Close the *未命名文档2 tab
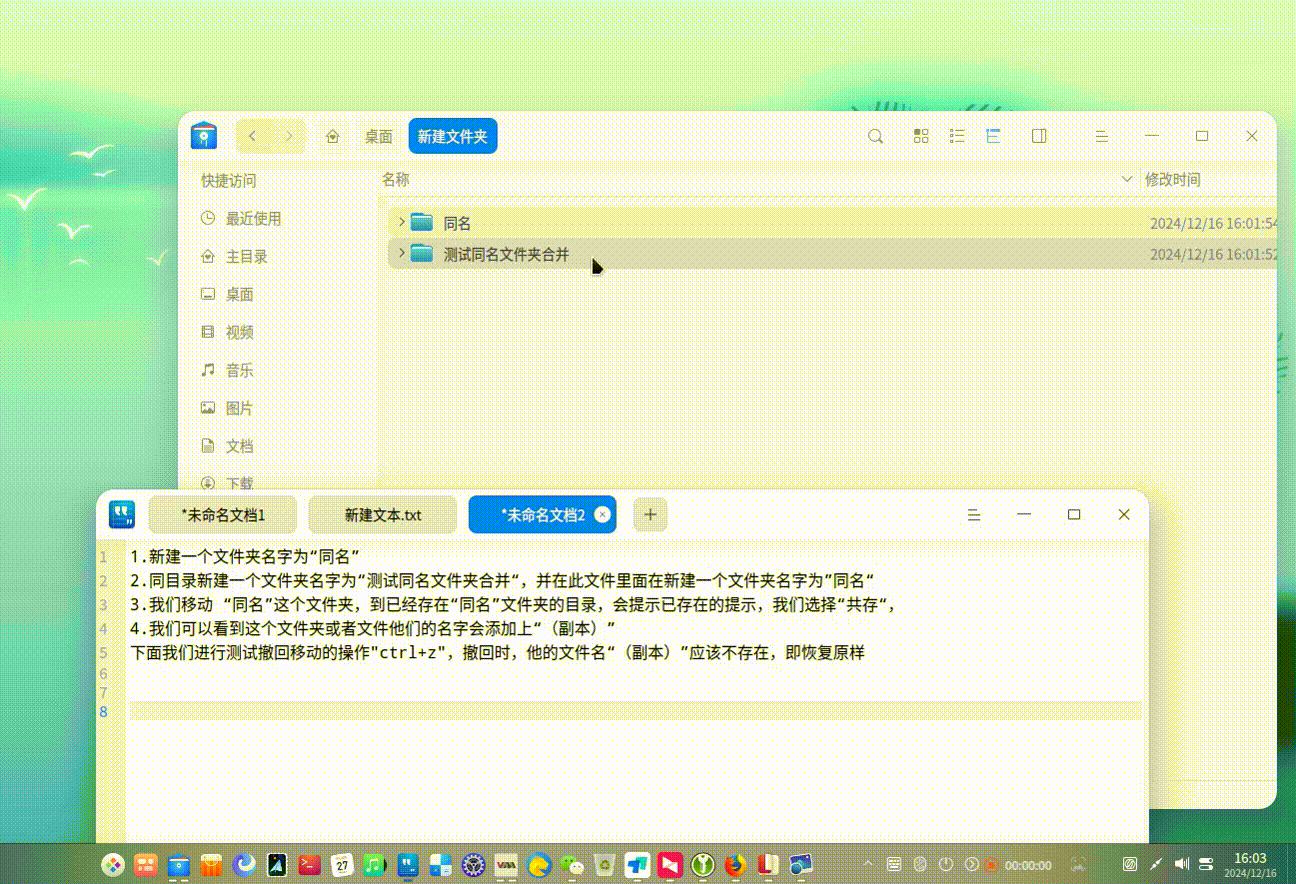 [x=602, y=515]
